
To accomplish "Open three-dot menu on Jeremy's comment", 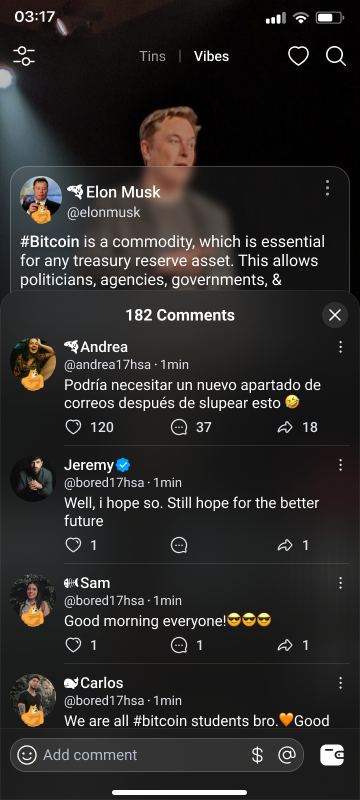I will click(x=340, y=465).
